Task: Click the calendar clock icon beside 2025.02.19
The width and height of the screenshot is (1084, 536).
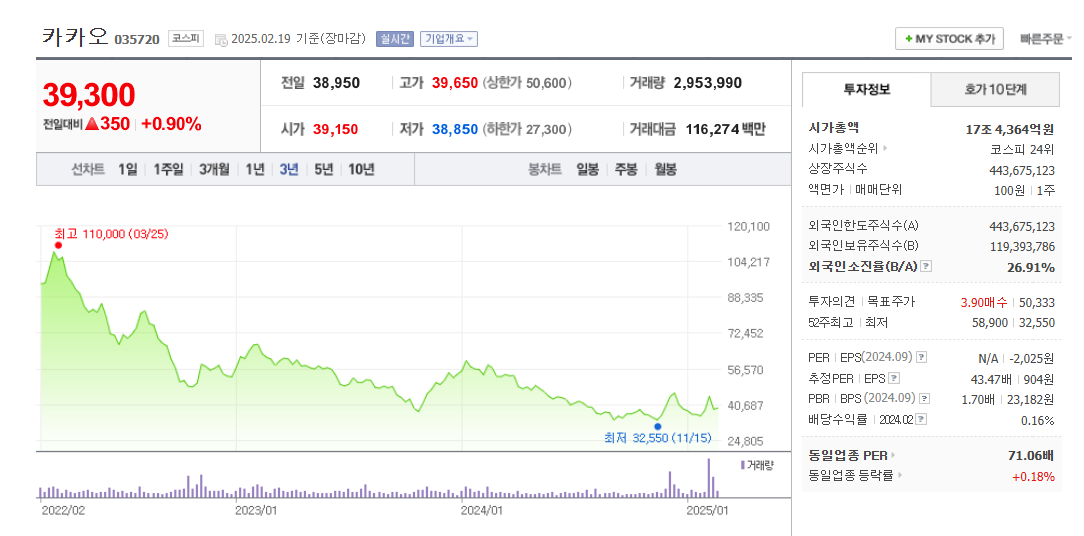Action: pos(221,40)
